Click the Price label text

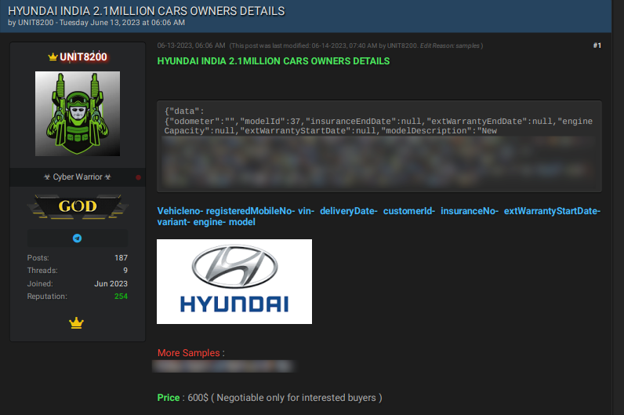click(168, 397)
